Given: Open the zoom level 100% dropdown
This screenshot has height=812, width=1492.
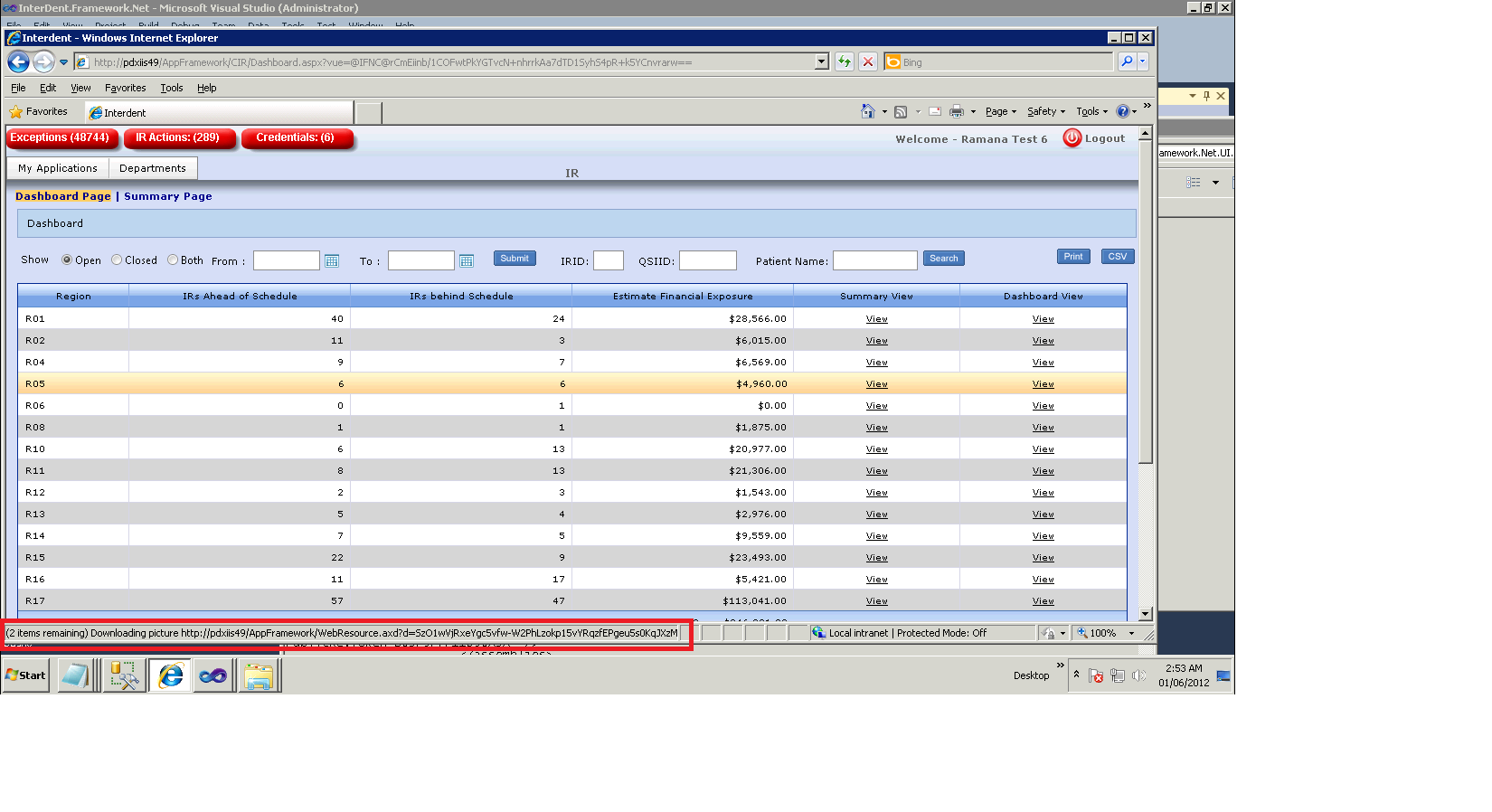Looking at the screenshot, I should (1131, 633).
